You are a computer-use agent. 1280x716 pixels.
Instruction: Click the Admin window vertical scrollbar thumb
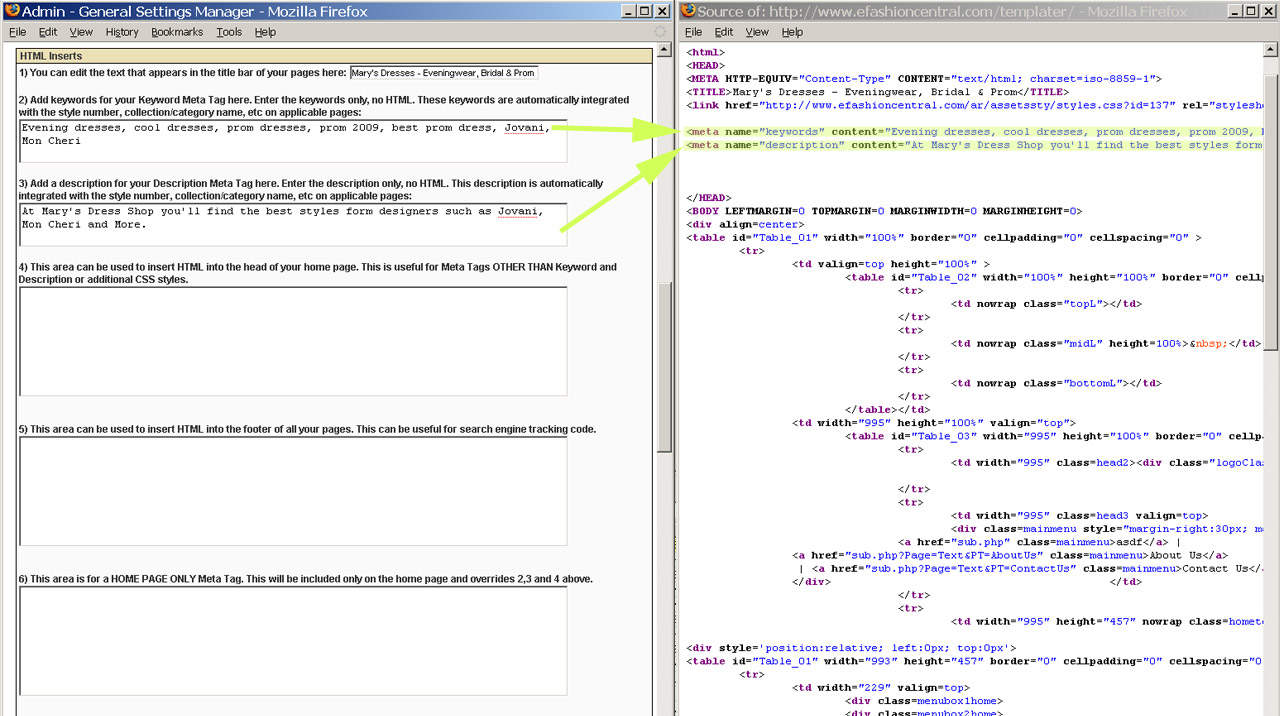coord(664,366)
